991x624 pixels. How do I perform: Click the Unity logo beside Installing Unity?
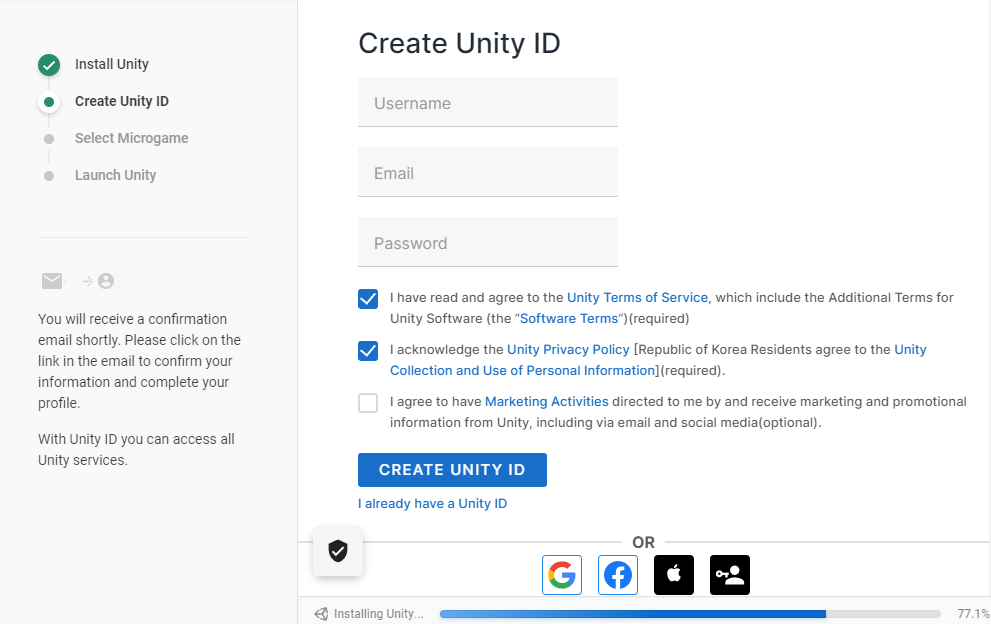pyautogui.click(x=321, y=614)
